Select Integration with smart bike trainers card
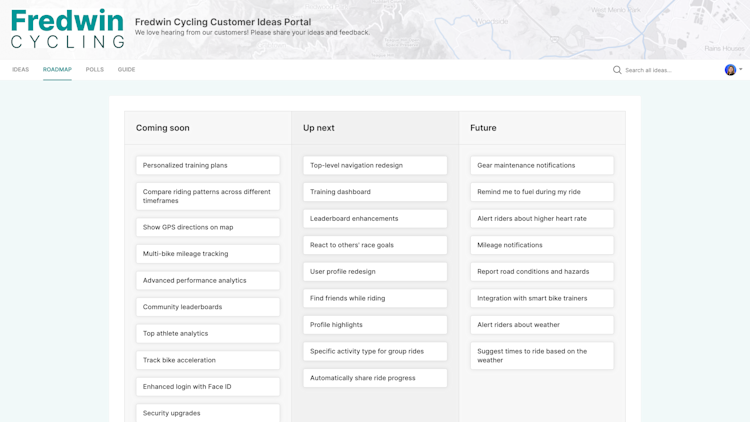This screenshot has width=750, height=422. (542, 298)
